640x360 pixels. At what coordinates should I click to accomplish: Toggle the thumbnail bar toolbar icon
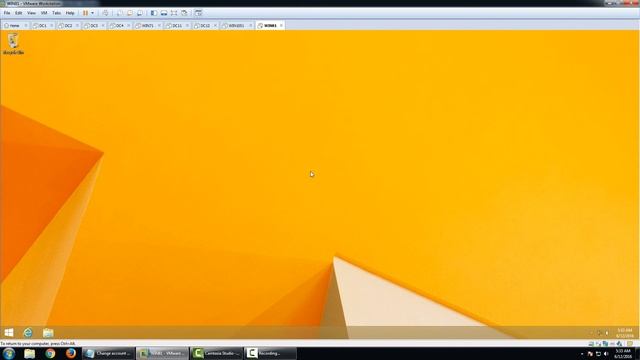164,13
